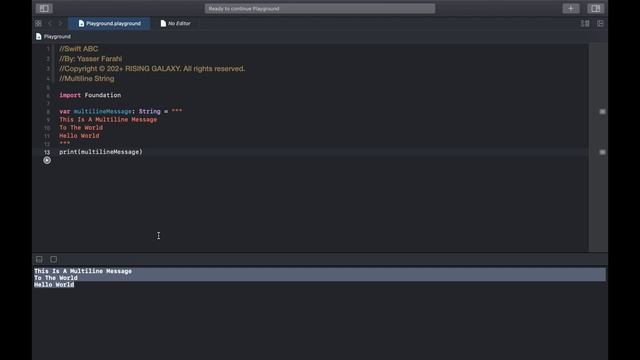Click the print(multilineMessage) statement
The width and height of the screenshot is (640, 360).
pyautogui.click(x=101, y=152)
